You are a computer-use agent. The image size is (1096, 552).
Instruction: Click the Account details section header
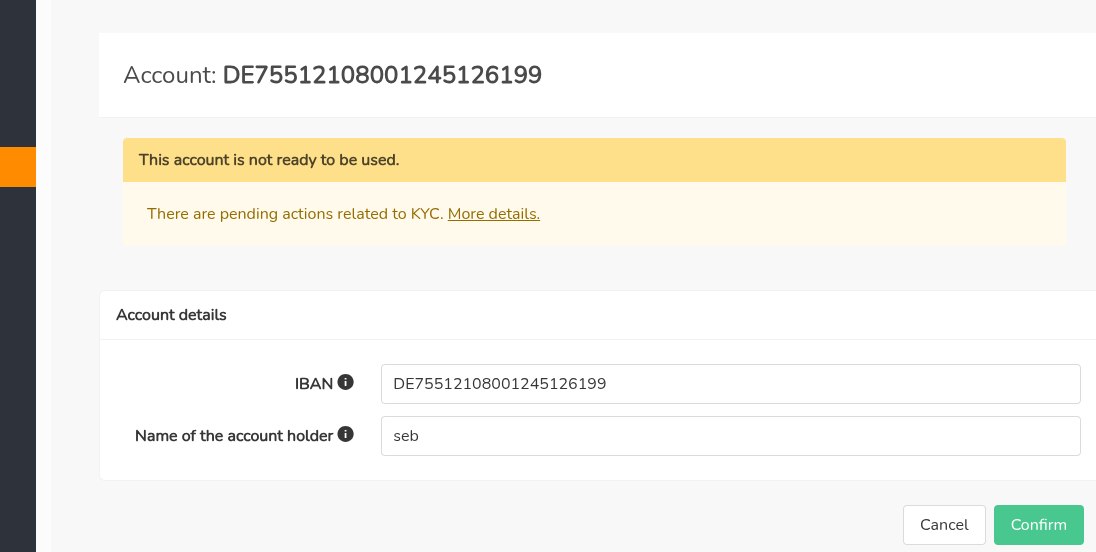point(172,315)
